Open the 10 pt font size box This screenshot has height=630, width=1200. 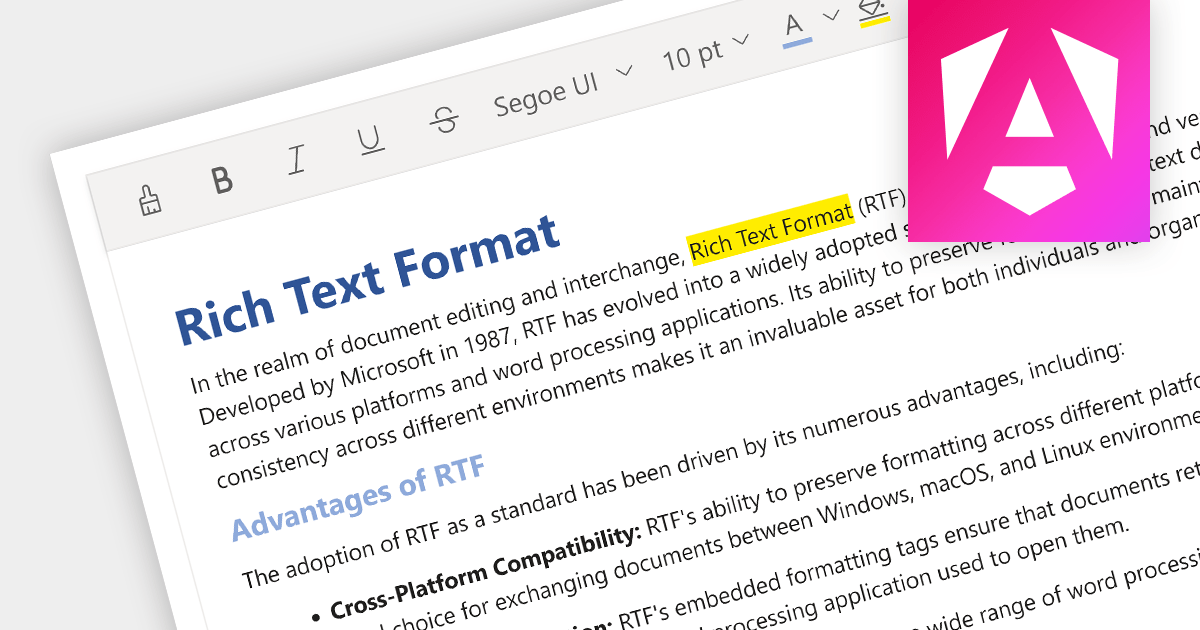click(x=692, y=56)
